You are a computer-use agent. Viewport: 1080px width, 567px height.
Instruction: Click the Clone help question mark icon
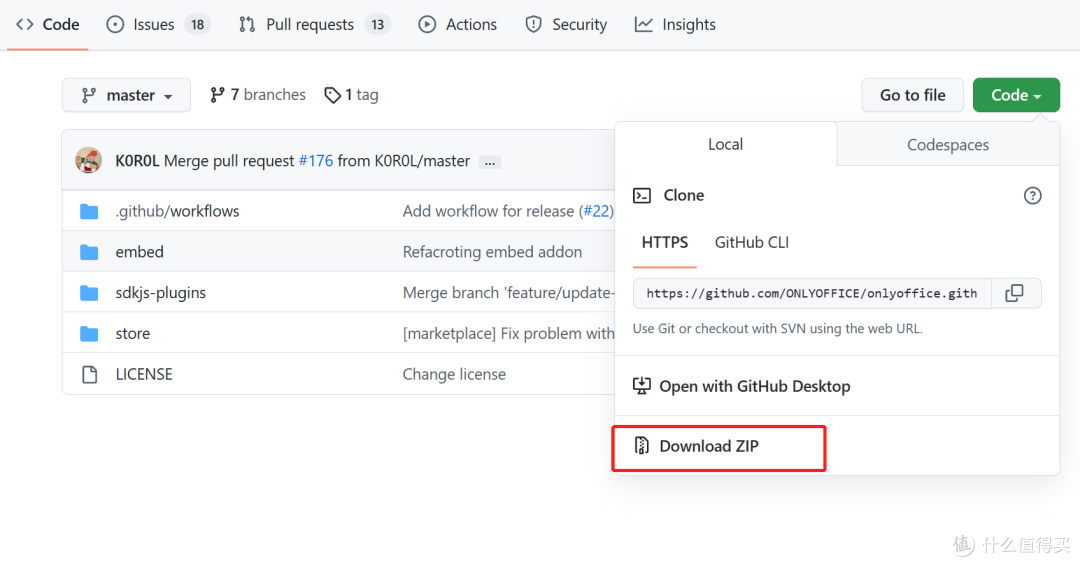1032,196
